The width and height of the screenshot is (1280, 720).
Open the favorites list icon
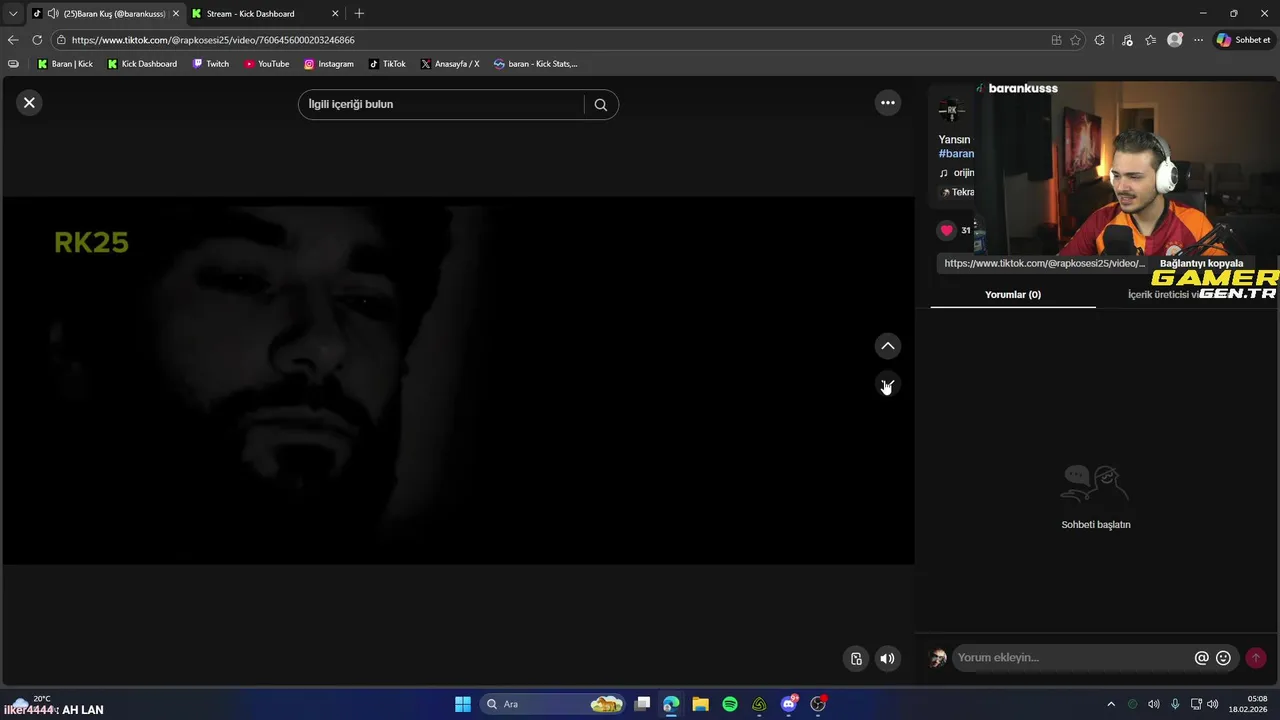(1151, 40)
